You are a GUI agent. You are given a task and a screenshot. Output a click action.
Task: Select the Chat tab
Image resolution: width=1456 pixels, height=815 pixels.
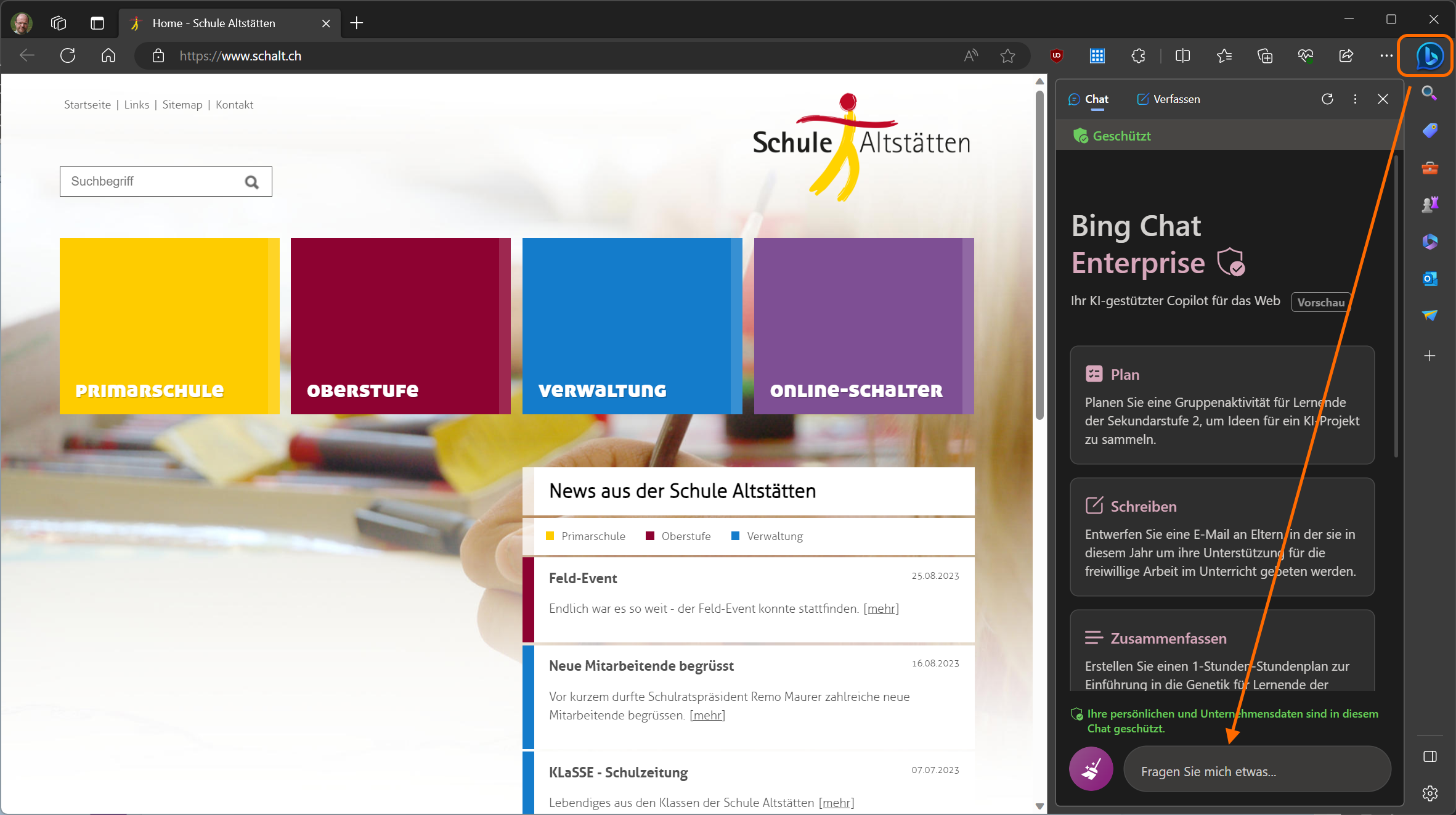point(1088,99)
